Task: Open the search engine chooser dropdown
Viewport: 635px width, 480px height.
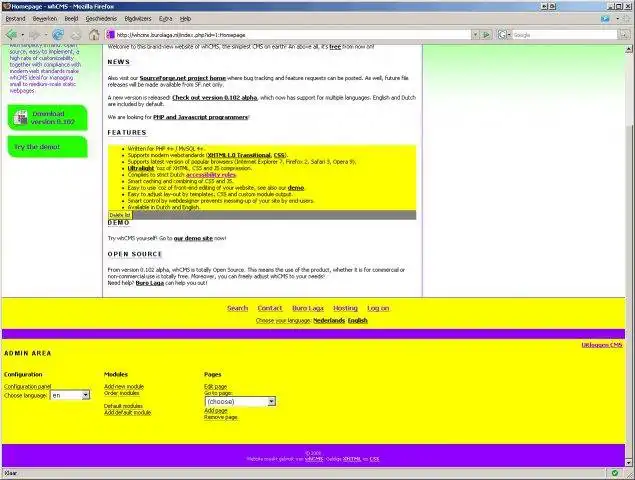Action: [509, 35]
